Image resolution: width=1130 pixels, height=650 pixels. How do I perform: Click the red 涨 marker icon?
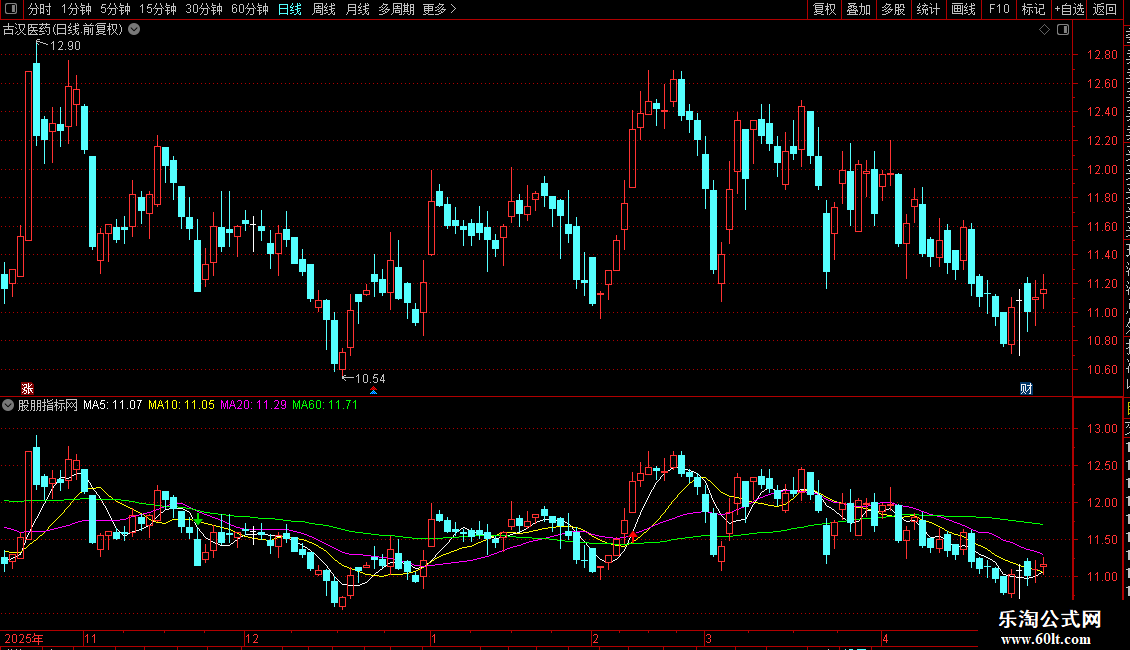pos(27,388)
